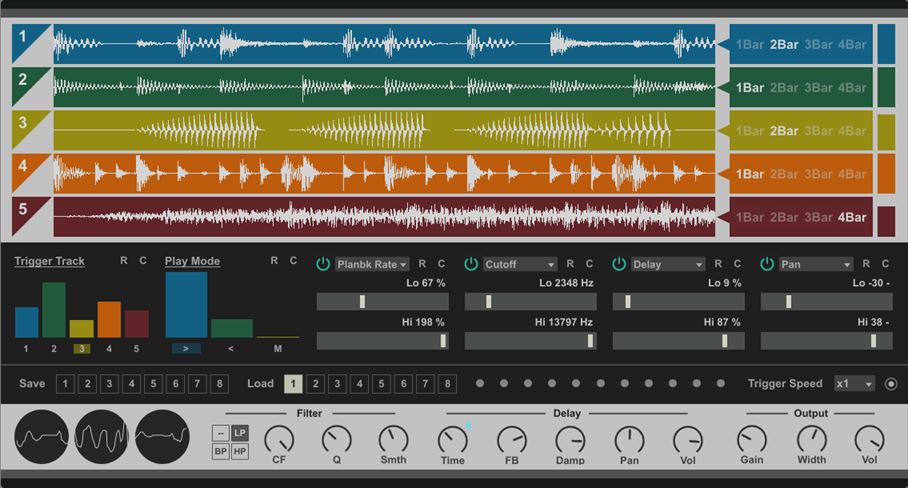Set track 1 length to 3Bar
The image size is (908, 488).
coord(818,44)
